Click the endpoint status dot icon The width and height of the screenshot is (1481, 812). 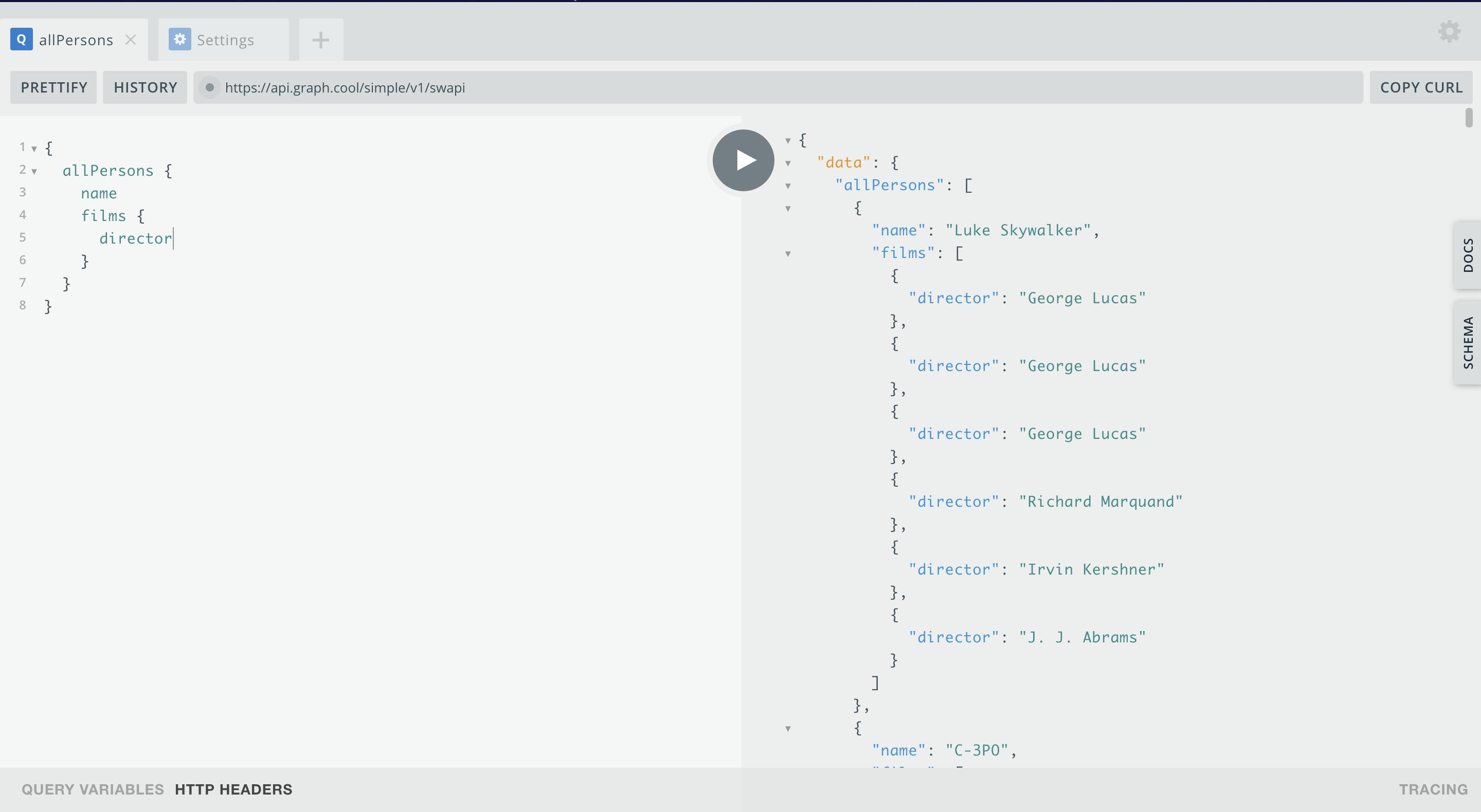pyautogui.click(x=210, y=87)
